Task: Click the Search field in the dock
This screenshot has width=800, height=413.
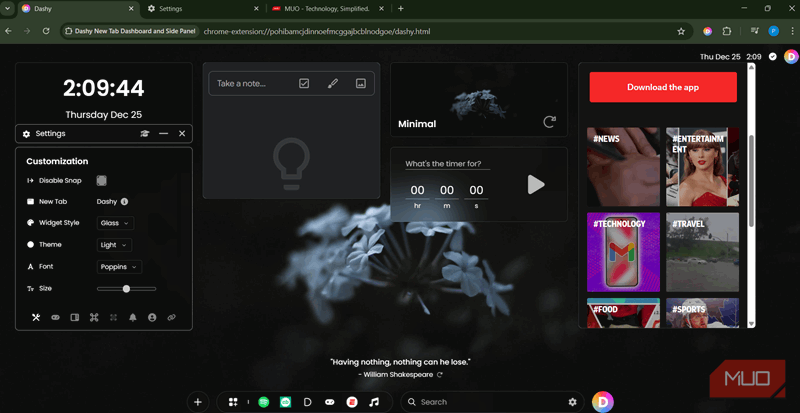Action: (x=492, y=402)
